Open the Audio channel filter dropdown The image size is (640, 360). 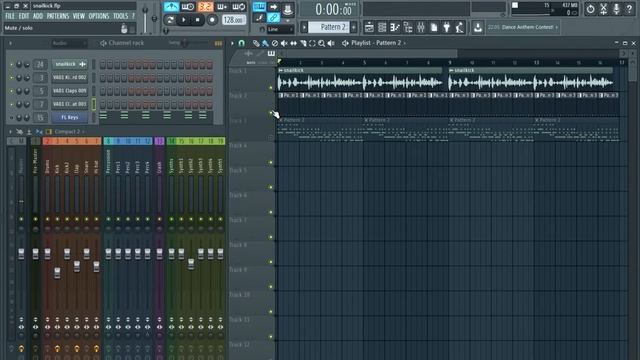pyautogui.click(x=69, y=43)
